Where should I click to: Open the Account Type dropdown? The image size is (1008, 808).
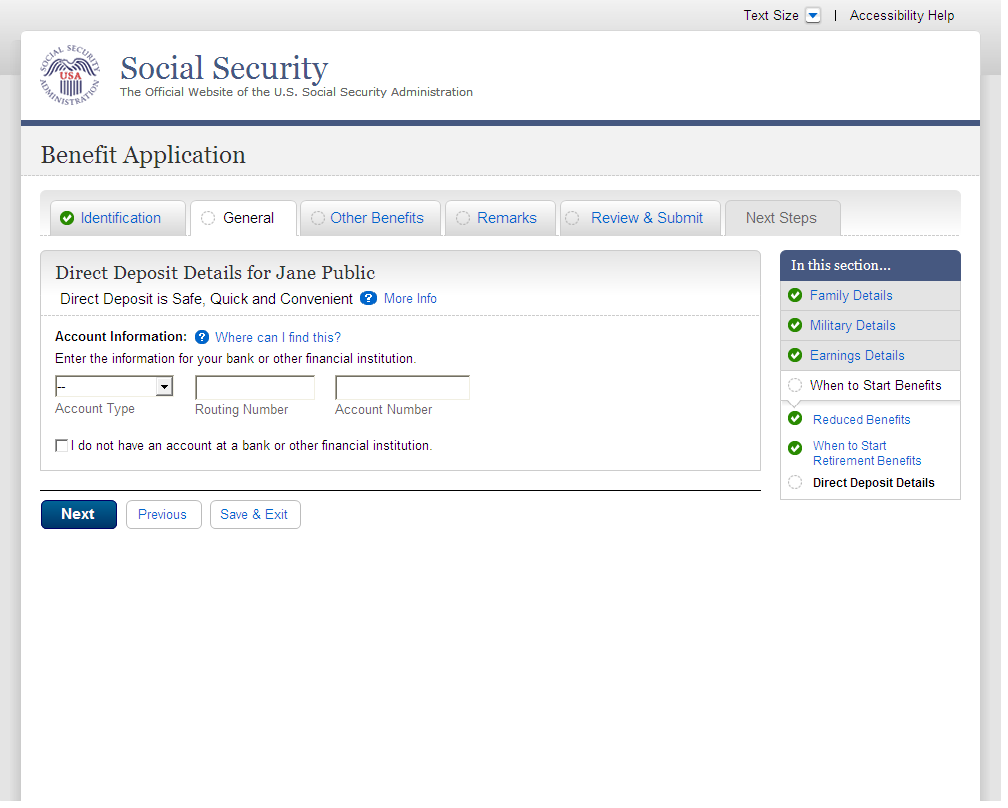(114, 387)
